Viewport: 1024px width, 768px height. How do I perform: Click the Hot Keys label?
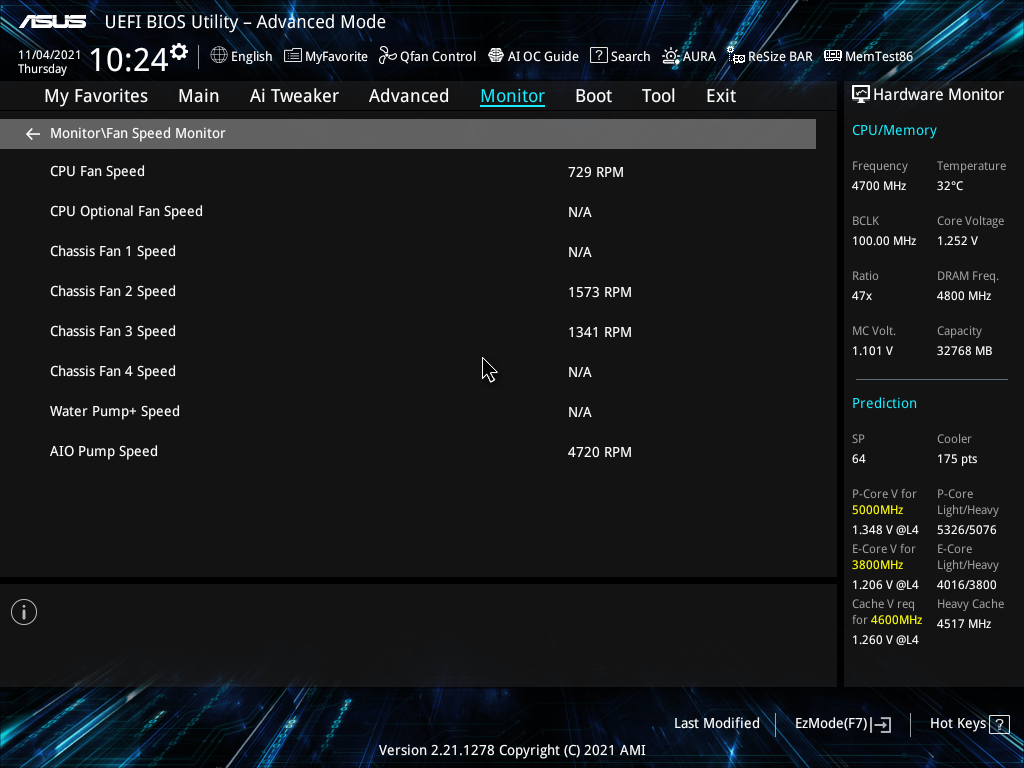click(x=957, y=723)
